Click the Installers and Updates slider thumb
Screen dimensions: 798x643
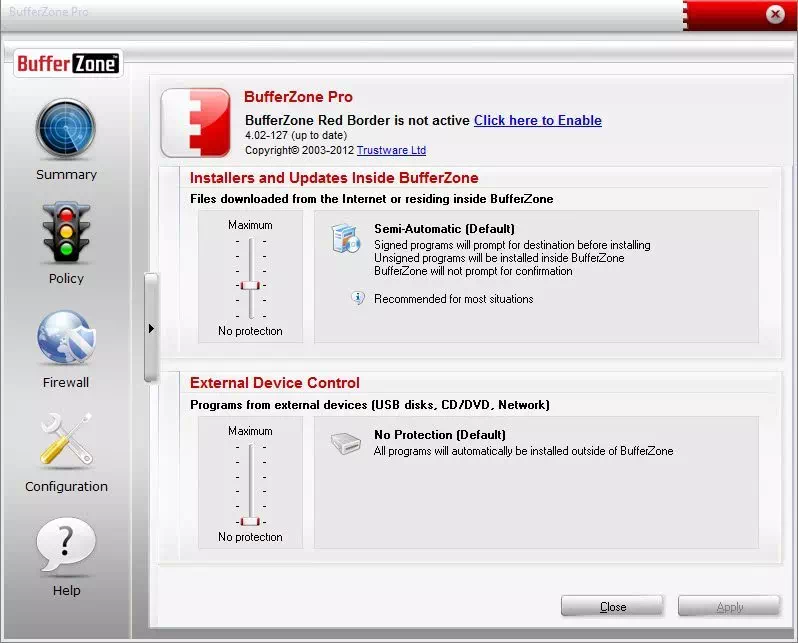[250, 286]
